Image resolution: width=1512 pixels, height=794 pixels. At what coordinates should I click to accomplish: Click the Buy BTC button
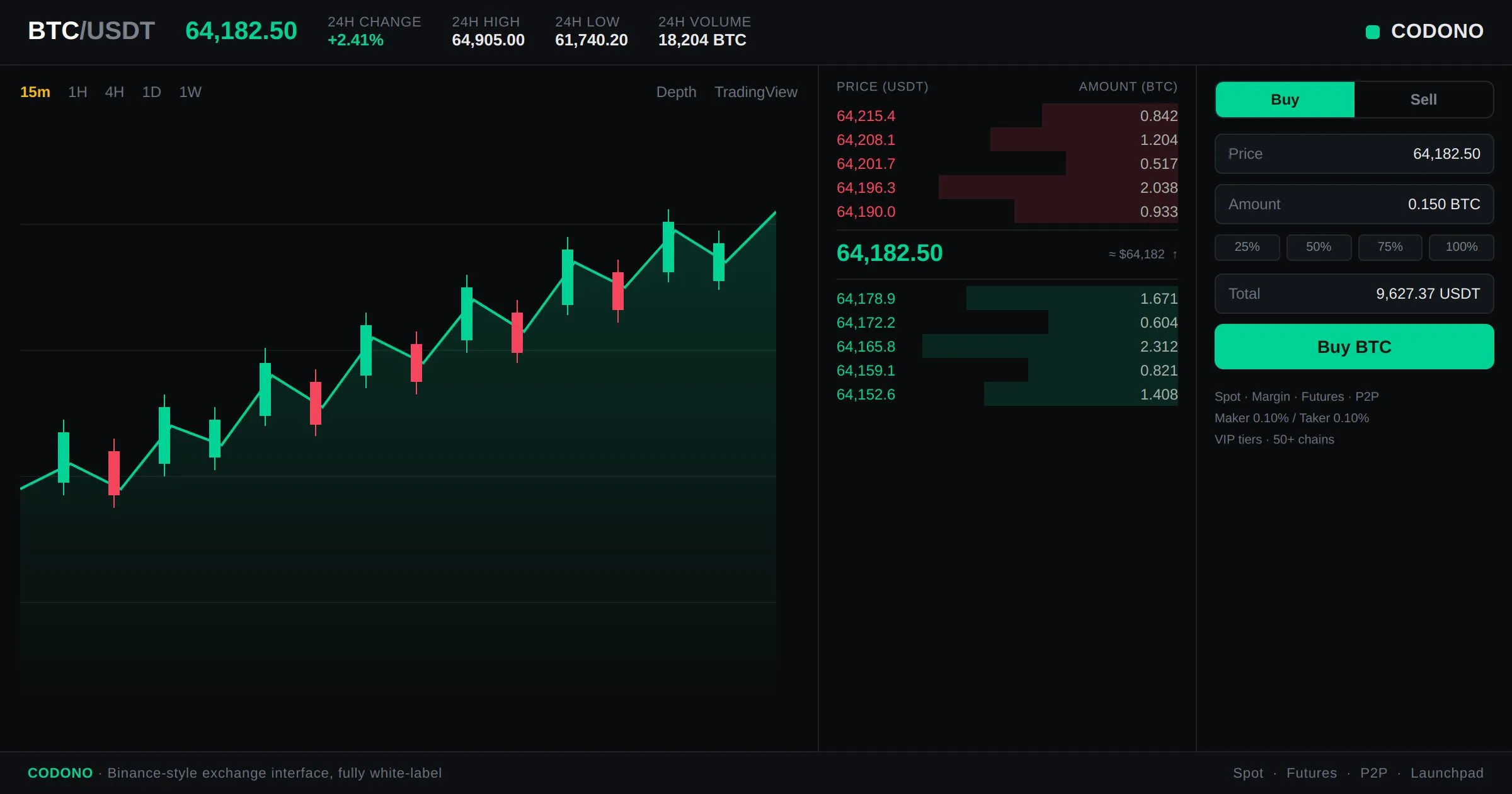pos(1354,347)
